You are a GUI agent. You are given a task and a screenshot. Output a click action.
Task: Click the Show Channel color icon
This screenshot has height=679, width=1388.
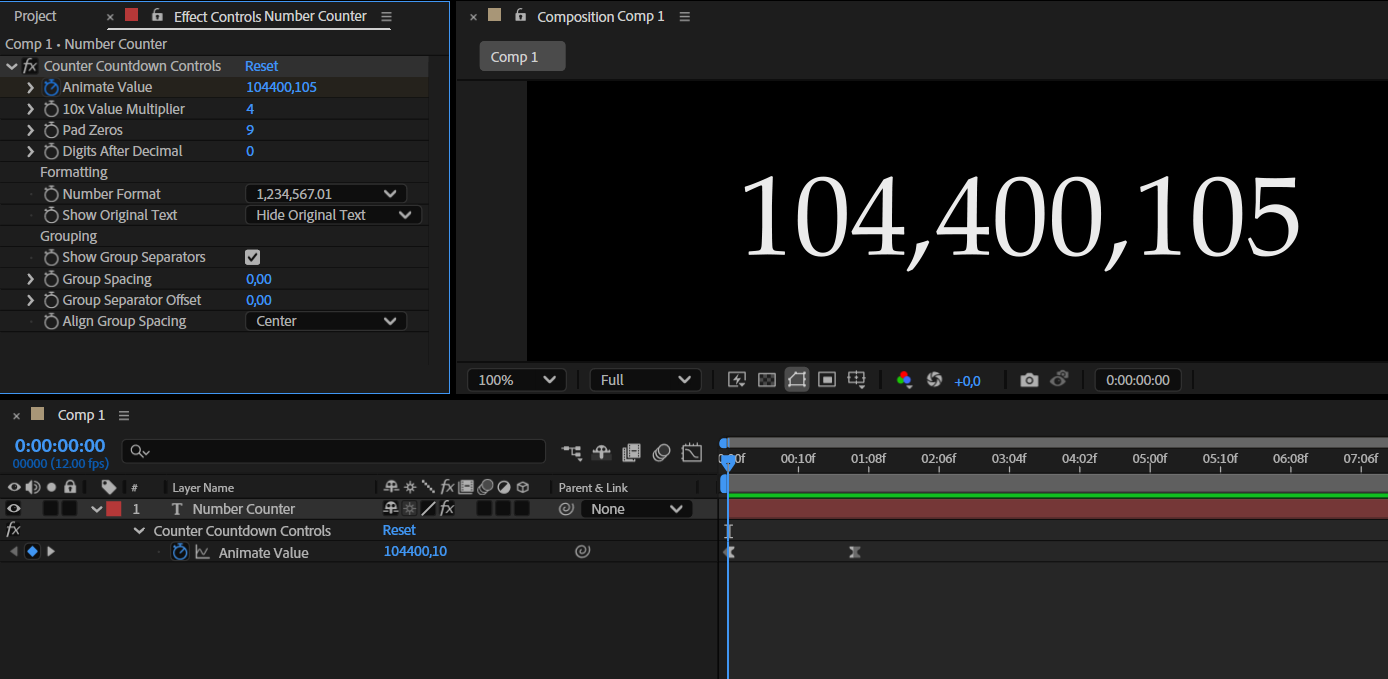pyautogui.click(x=904, y=379)
